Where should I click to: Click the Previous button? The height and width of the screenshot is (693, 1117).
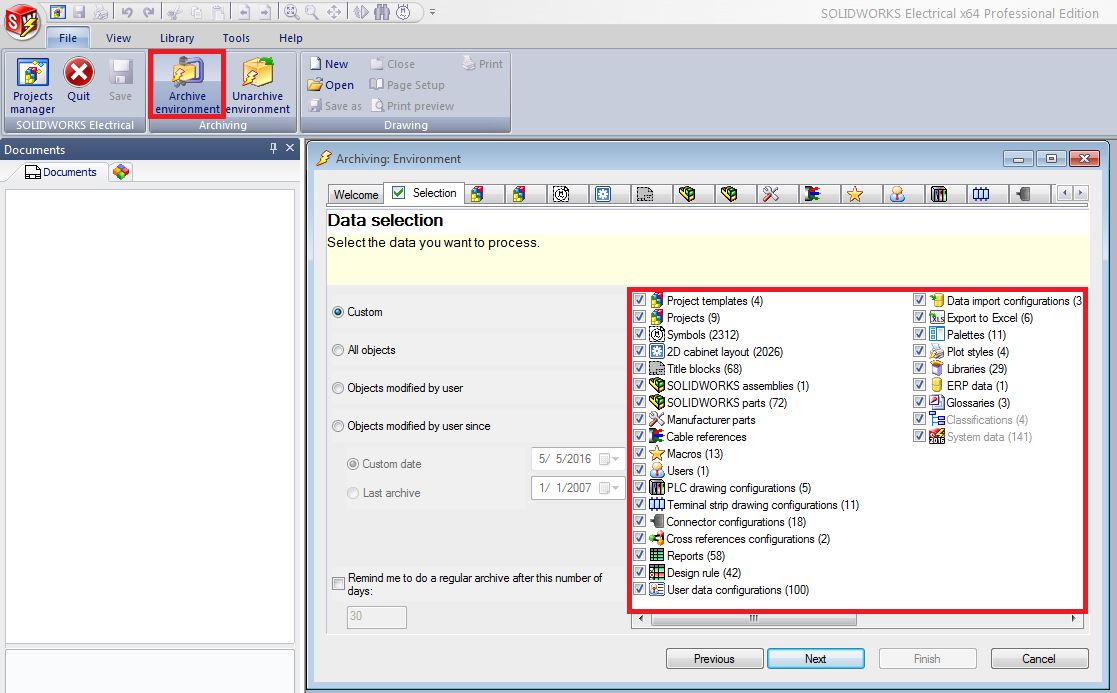click(715, 659)
